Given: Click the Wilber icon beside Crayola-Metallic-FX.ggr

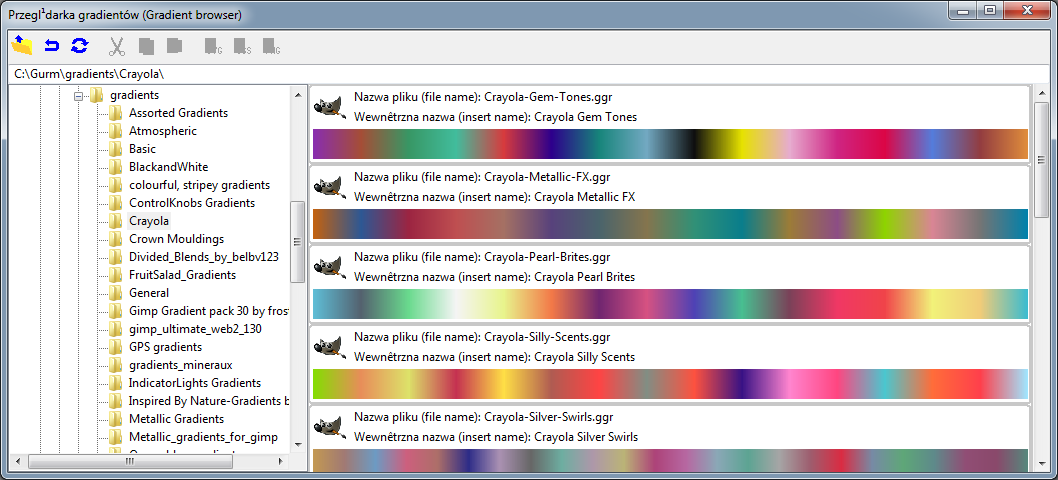Looking at the screenshot, I should tap(330, 187).
